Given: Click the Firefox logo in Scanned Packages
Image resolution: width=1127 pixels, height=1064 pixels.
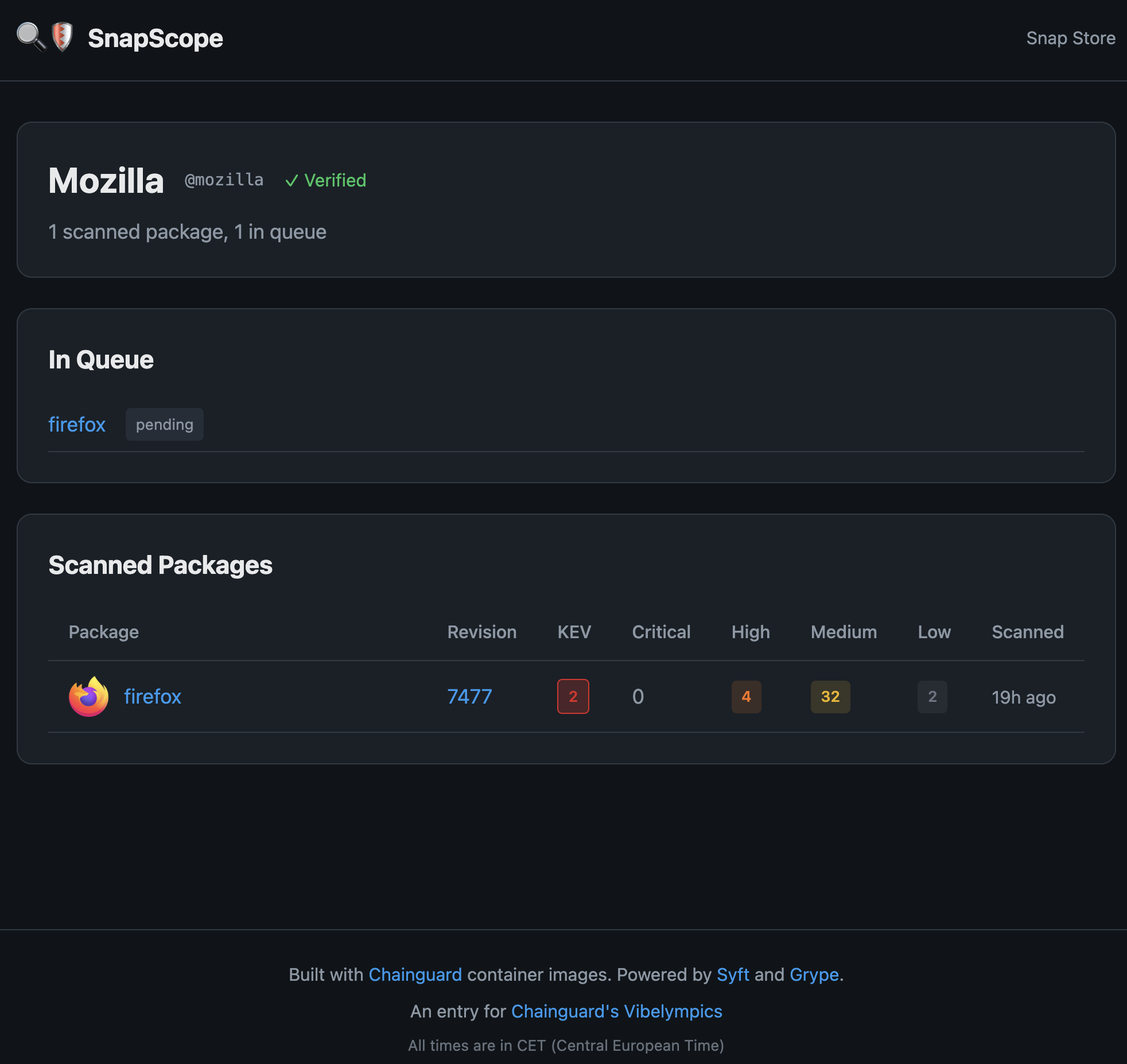Looking at the screenshot, I should tap(88, 697).
